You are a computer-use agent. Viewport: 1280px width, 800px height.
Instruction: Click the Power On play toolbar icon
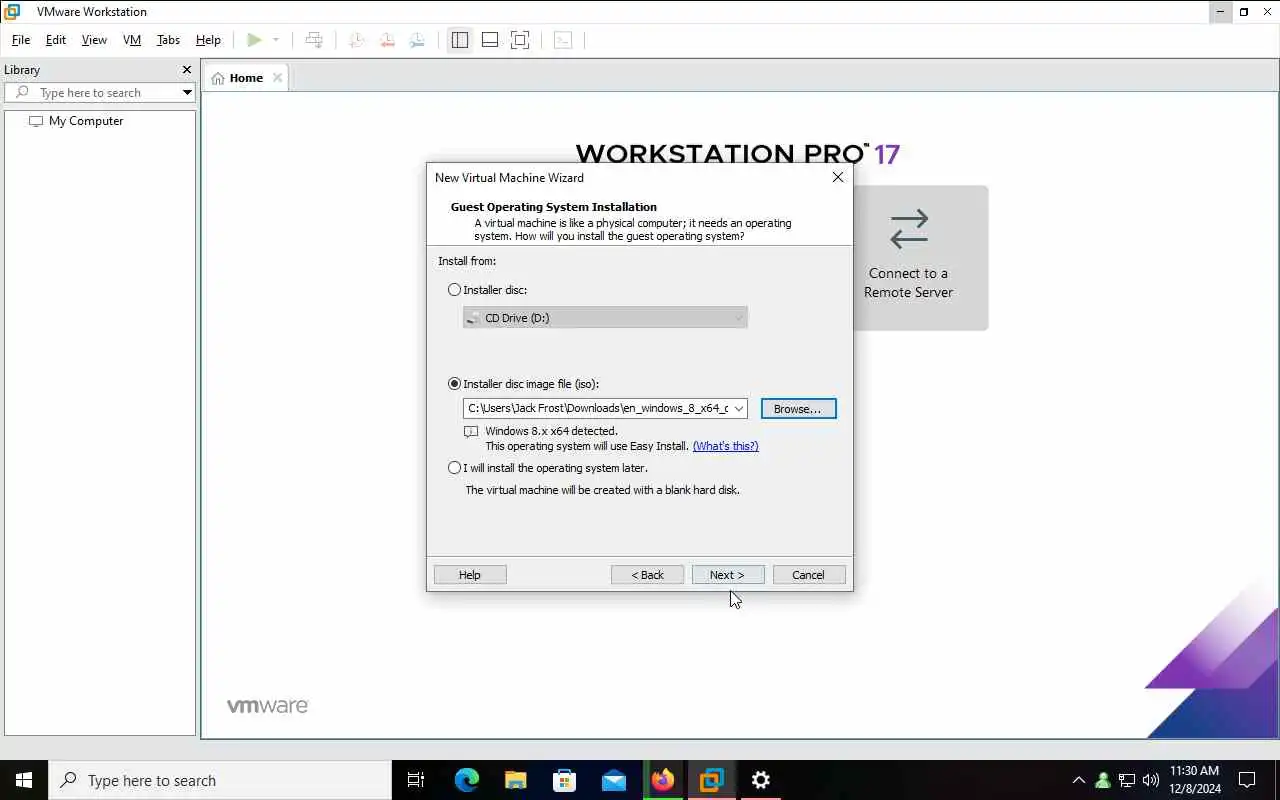pos(254,40)
